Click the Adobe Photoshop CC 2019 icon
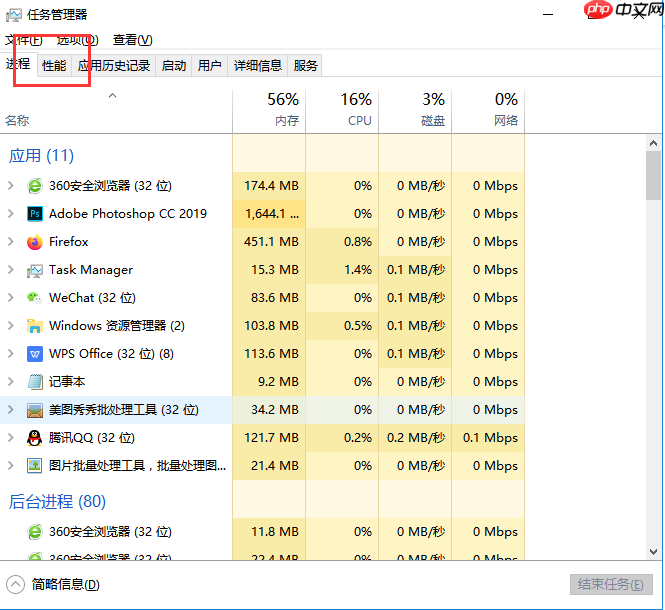This screenshot has width=665, height=610. [35, 214]
